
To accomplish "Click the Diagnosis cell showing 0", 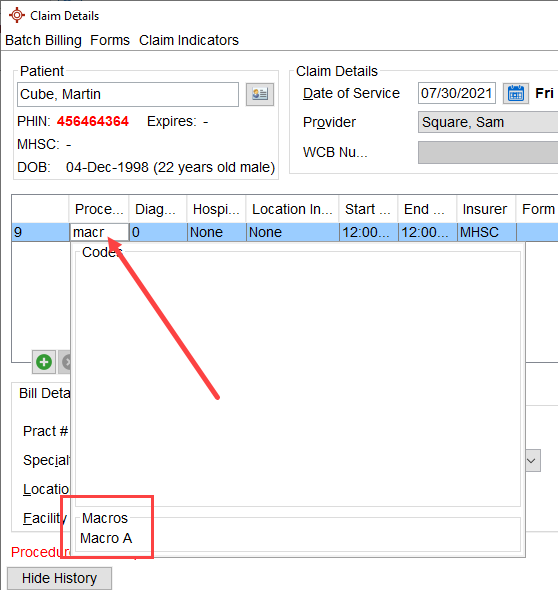I will (x=158, y=232).
